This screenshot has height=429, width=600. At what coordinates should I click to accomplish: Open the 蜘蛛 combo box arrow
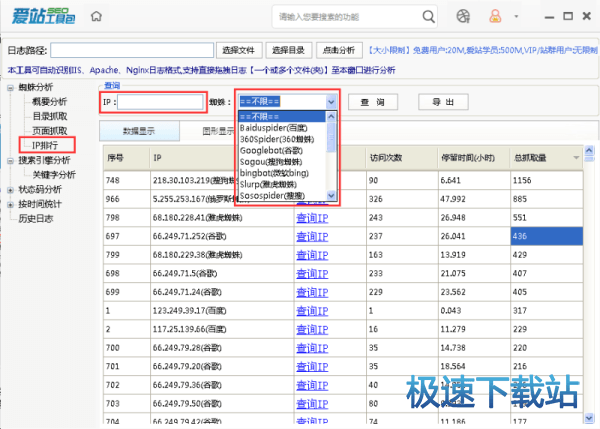click(x=331, y=102)
